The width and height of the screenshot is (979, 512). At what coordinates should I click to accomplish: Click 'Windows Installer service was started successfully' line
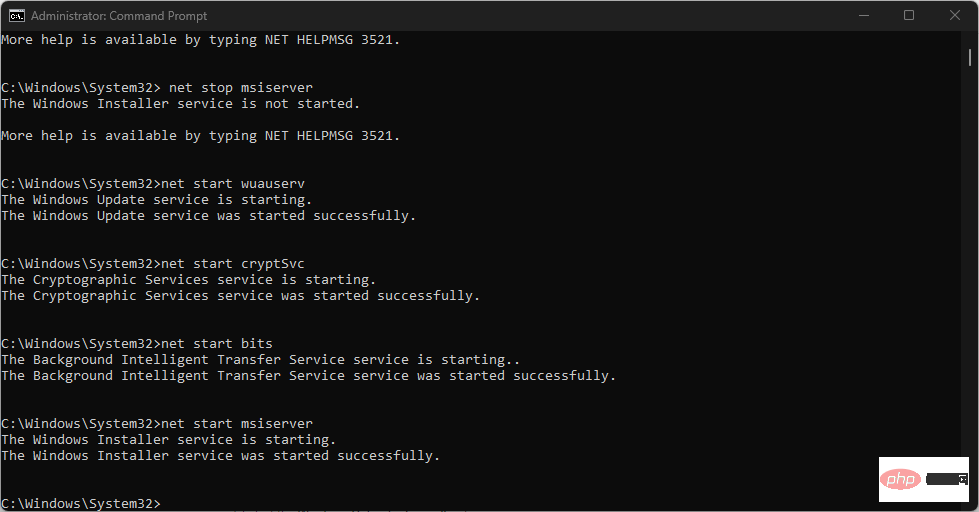[220, 455]
